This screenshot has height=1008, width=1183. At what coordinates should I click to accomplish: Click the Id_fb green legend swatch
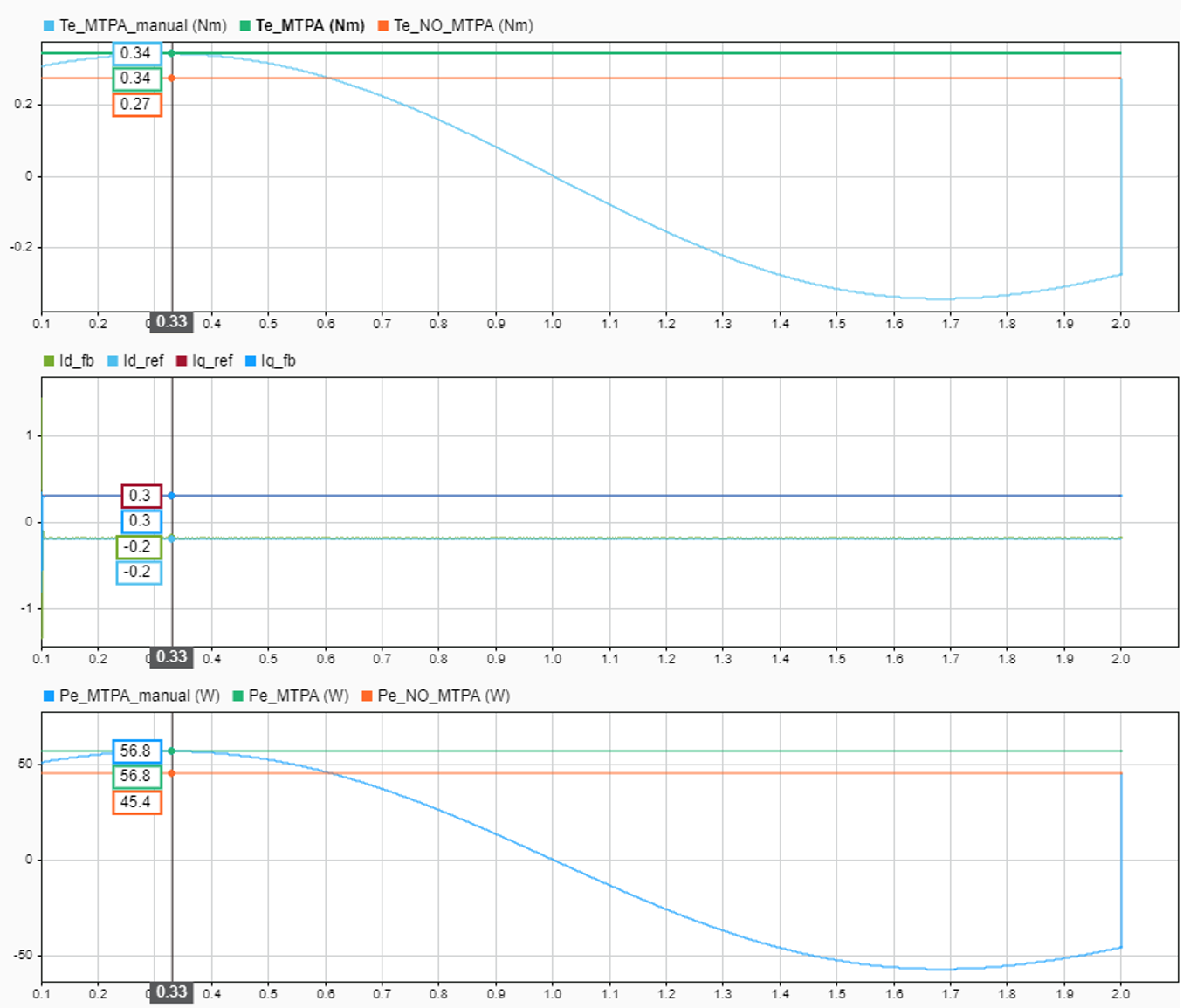point(49,361)
